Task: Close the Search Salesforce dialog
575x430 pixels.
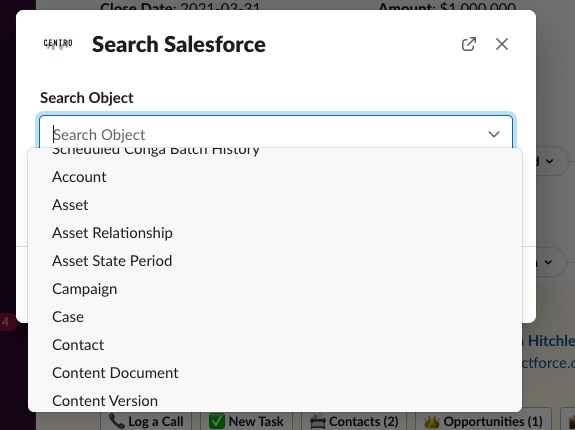Action: (502, 44)
